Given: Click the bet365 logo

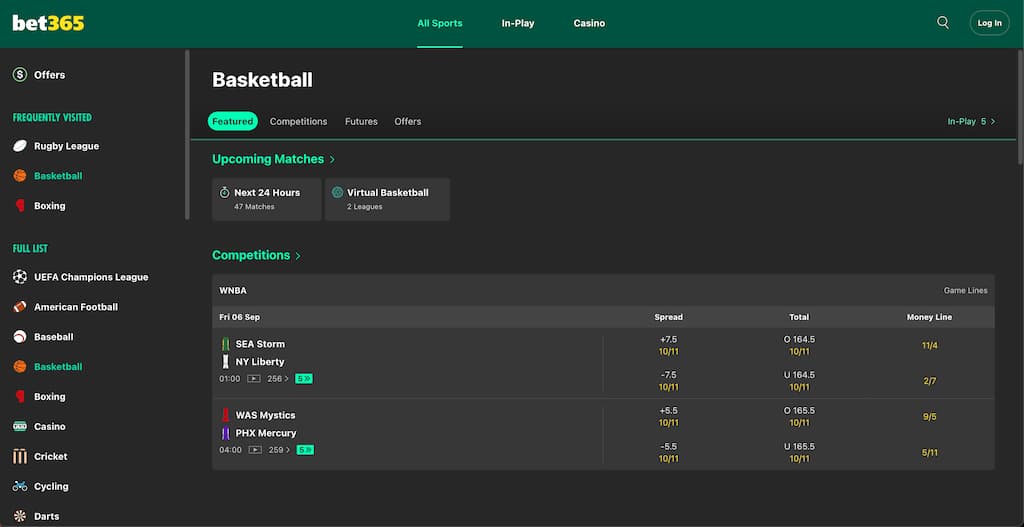Looking at the screenshot, I should [48, 24].
